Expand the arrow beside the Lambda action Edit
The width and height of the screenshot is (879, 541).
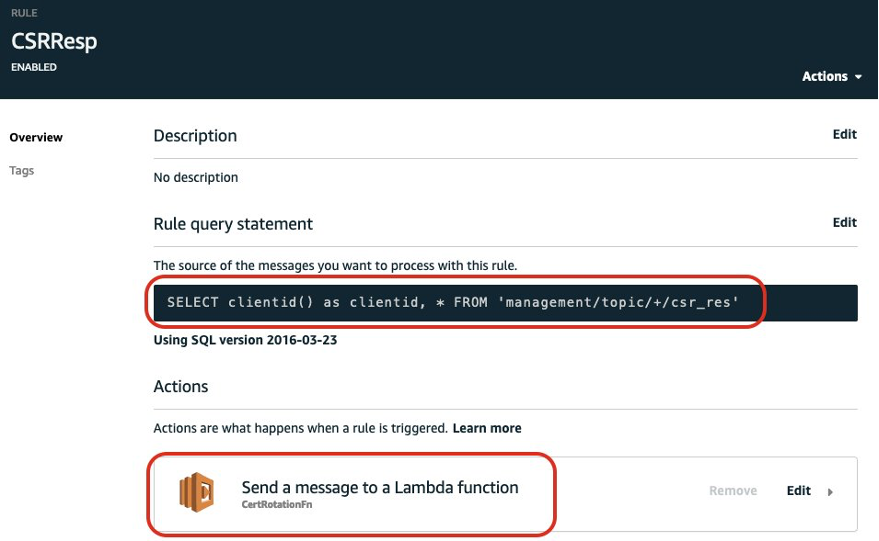coord(831,492)
